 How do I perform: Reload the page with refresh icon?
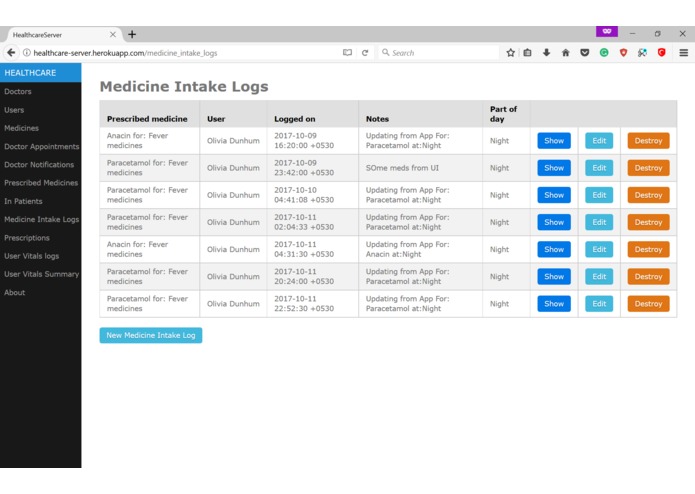click(365, 53)
